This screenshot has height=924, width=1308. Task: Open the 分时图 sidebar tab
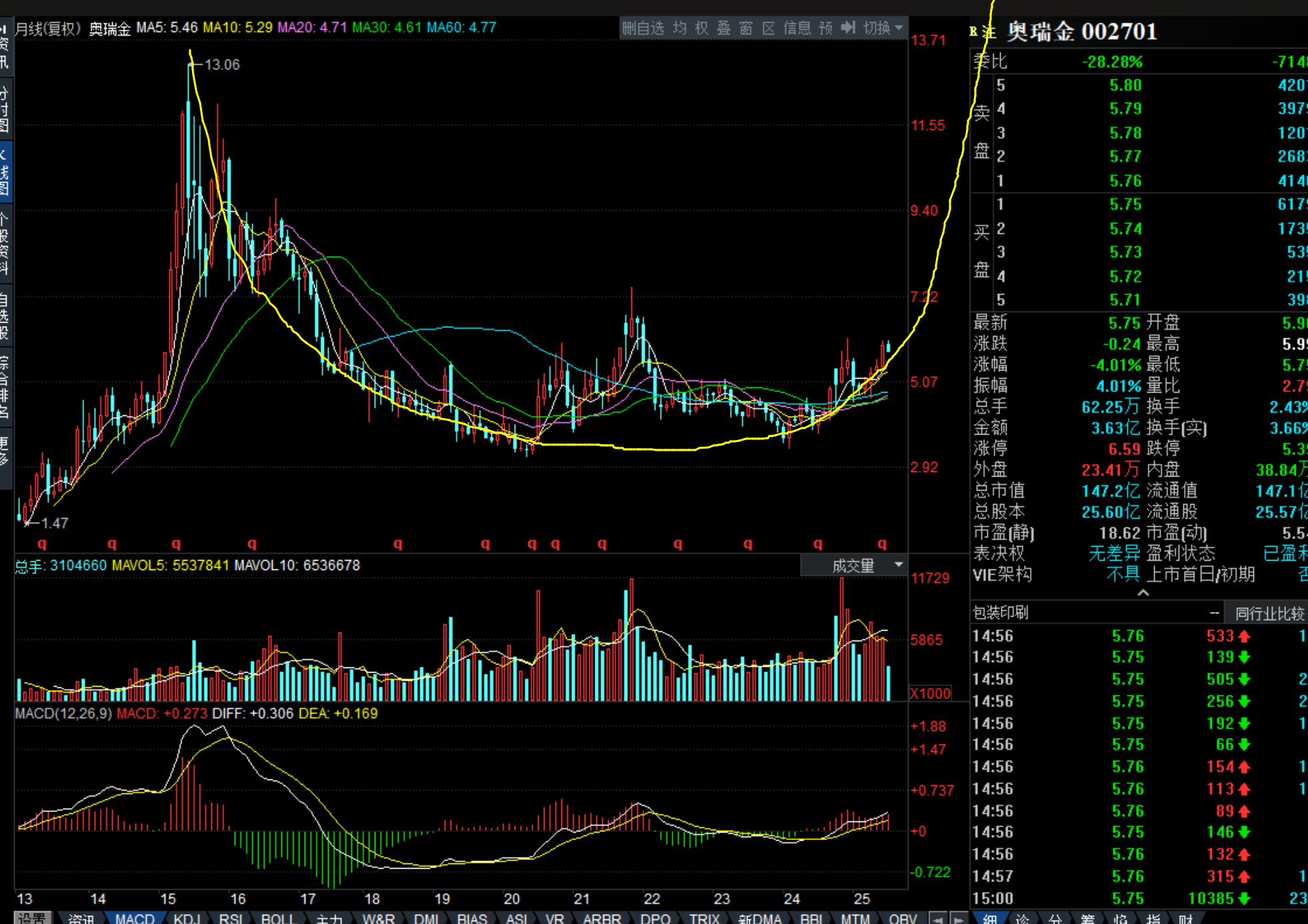5,109
